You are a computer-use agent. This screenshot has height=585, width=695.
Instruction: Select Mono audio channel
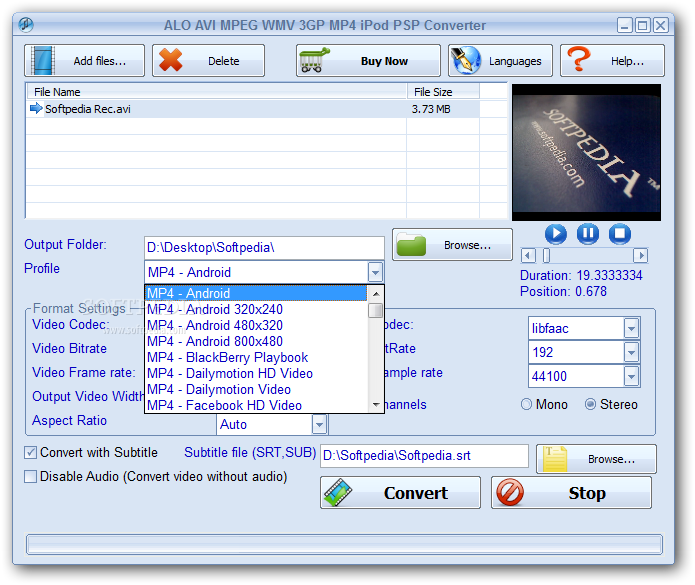tap(526, 404)
